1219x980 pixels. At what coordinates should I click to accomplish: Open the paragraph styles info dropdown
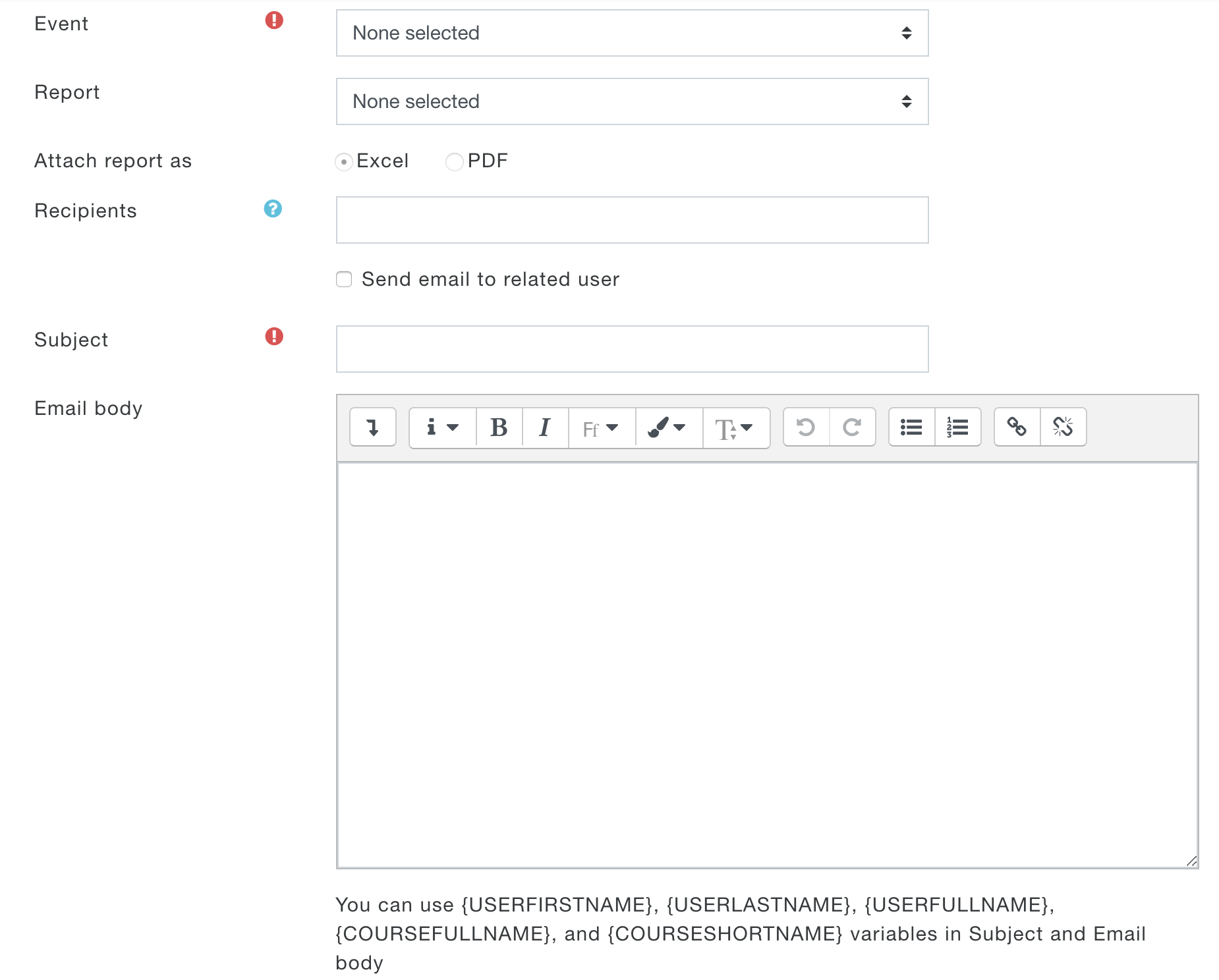(x=443, y=427)
